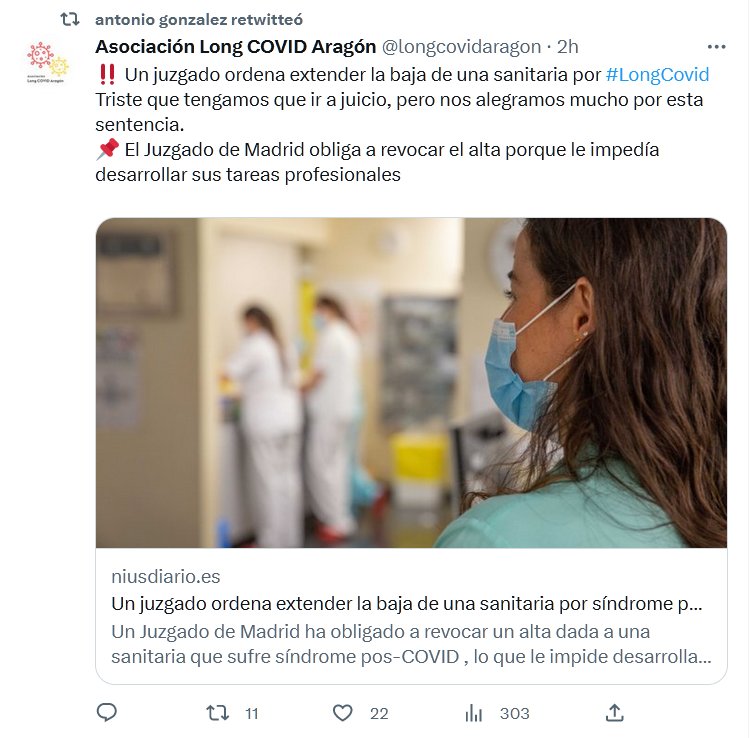Retweet this post using the retweet icon
Viewport: 750px width, 738px height.
[x=217, y=713]
